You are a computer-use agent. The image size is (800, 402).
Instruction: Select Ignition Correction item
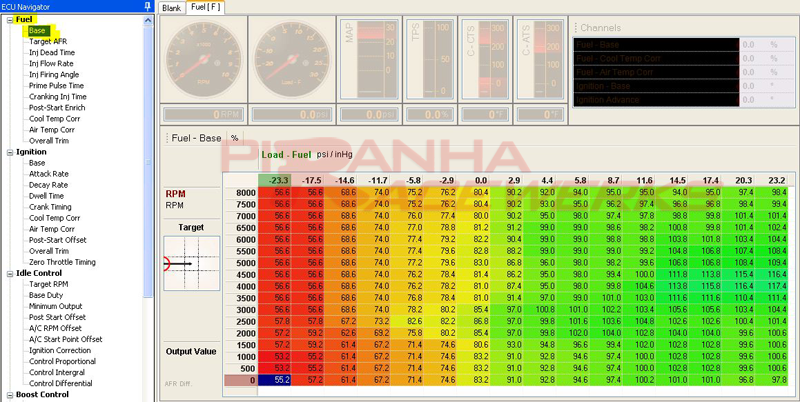60,350
